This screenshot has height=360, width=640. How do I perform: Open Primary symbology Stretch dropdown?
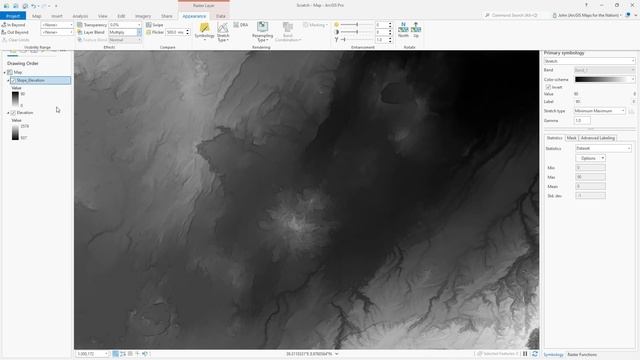589,61
